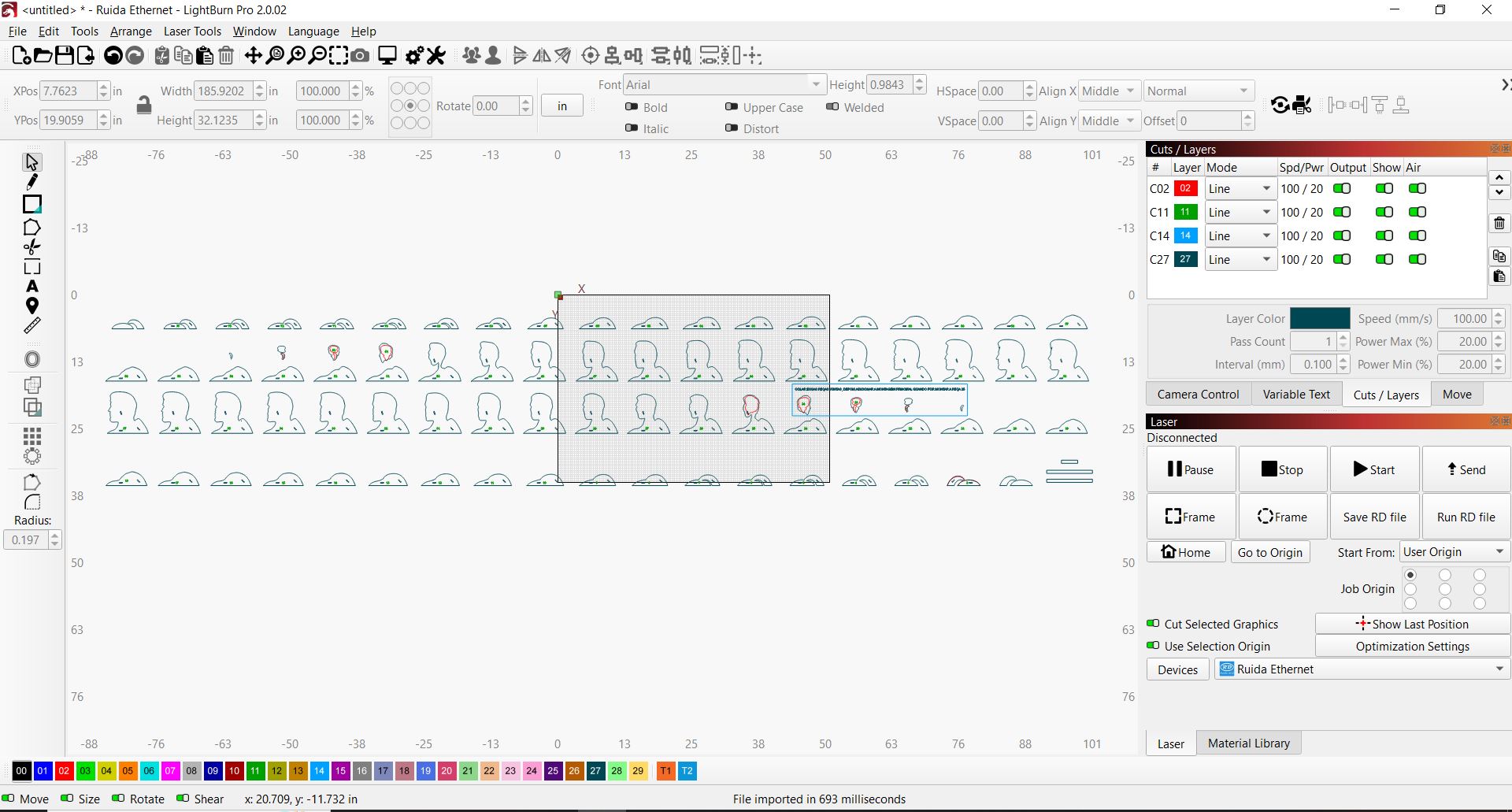
Task: Pick the red 02 palette color swatch
Action: (64, 771)
